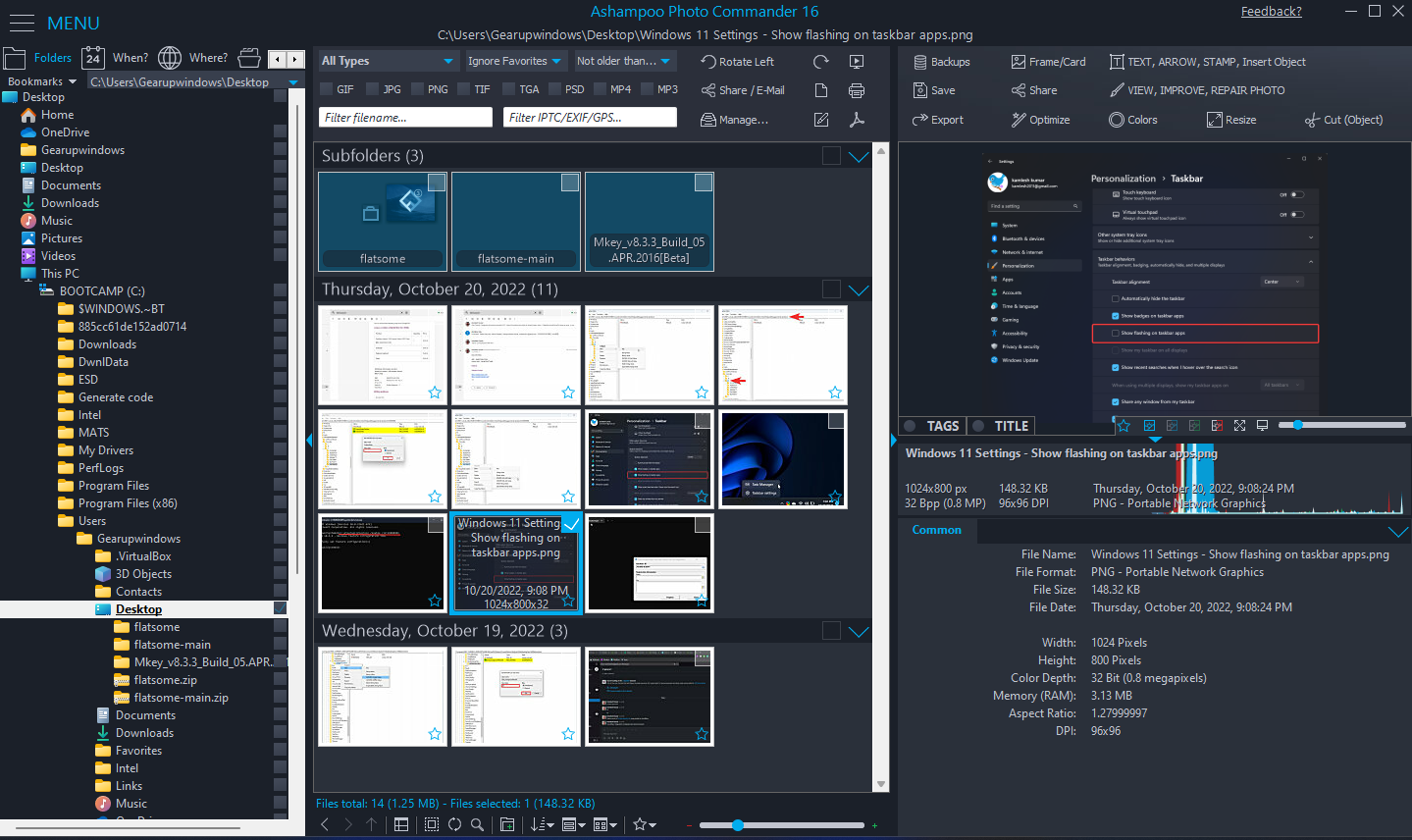Collapse the Subfolders (3) section chevron
The width and height of the screenshot is (1412, 840).
859,156
